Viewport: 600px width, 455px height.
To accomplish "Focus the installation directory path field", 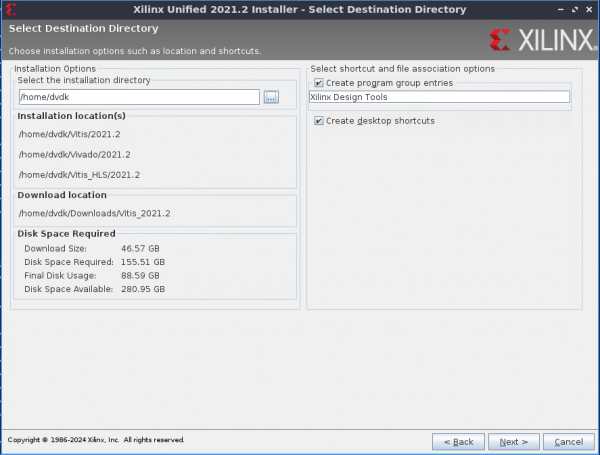I will point(138,97).
